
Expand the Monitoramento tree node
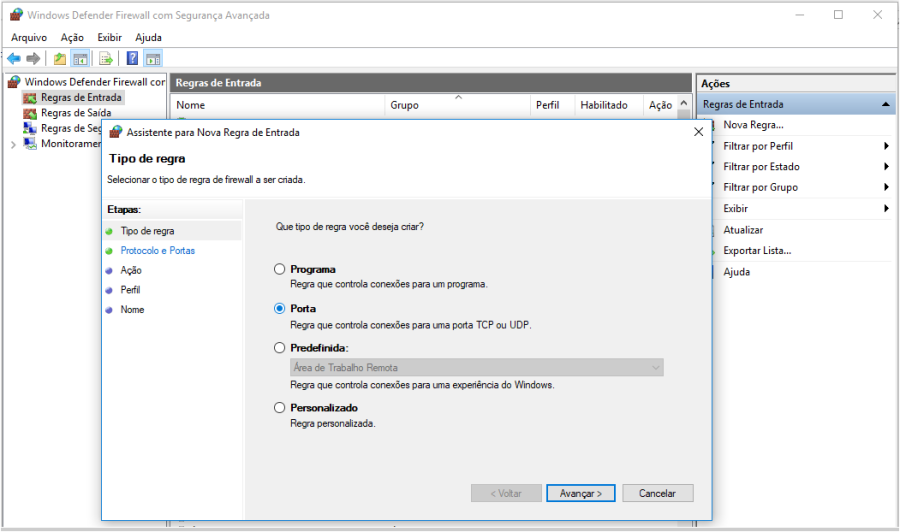pyautogui.click(x=13, y=144)
